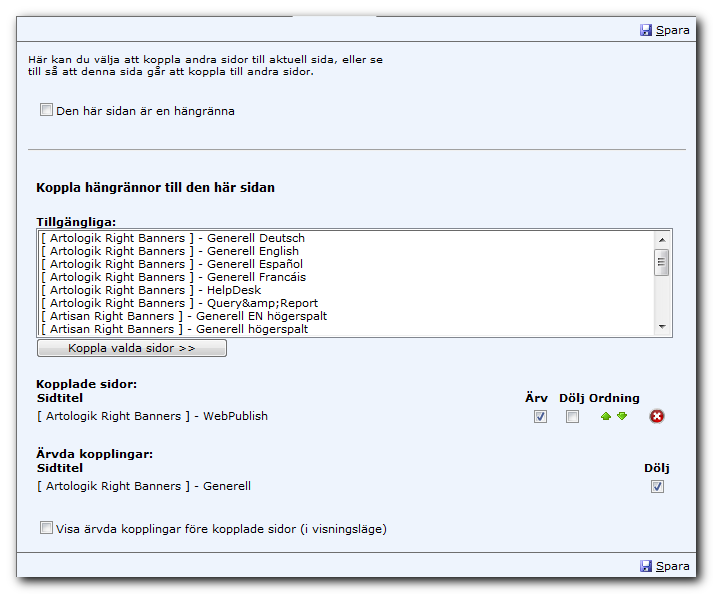
Task: Select 'Generell EN högerspalt' list item
Action: (x=346, y=316)
